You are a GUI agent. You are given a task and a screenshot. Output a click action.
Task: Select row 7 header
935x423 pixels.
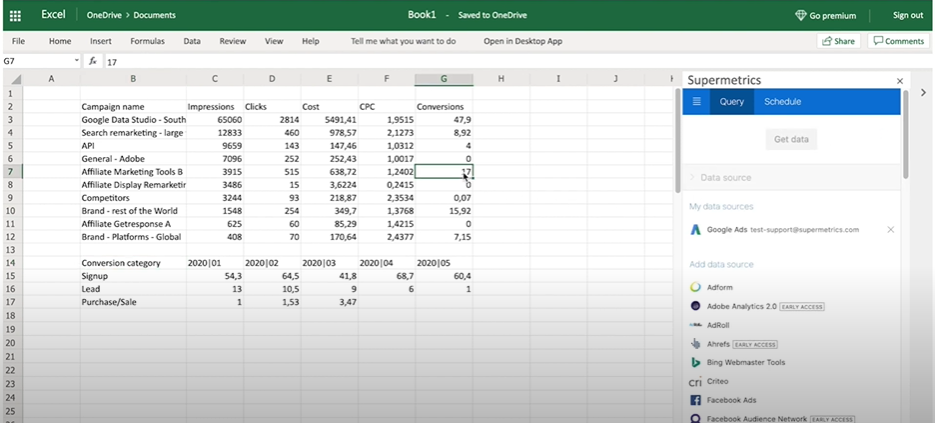[11, 172]
